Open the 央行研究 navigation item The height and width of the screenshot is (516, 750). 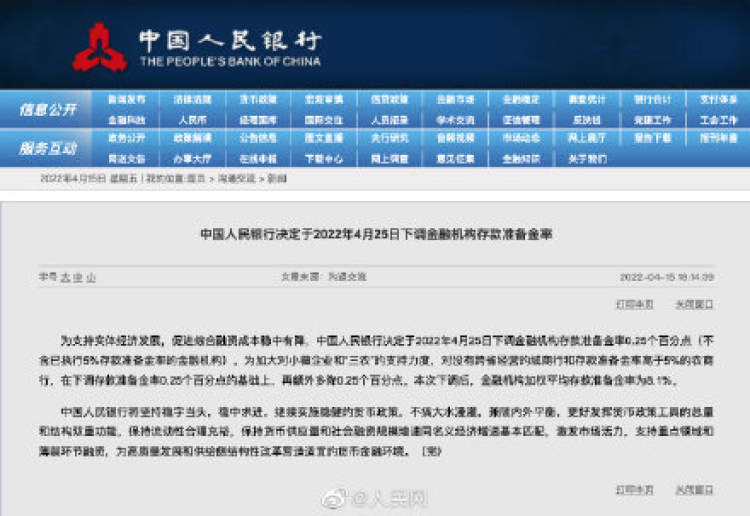tap(390, 138)
